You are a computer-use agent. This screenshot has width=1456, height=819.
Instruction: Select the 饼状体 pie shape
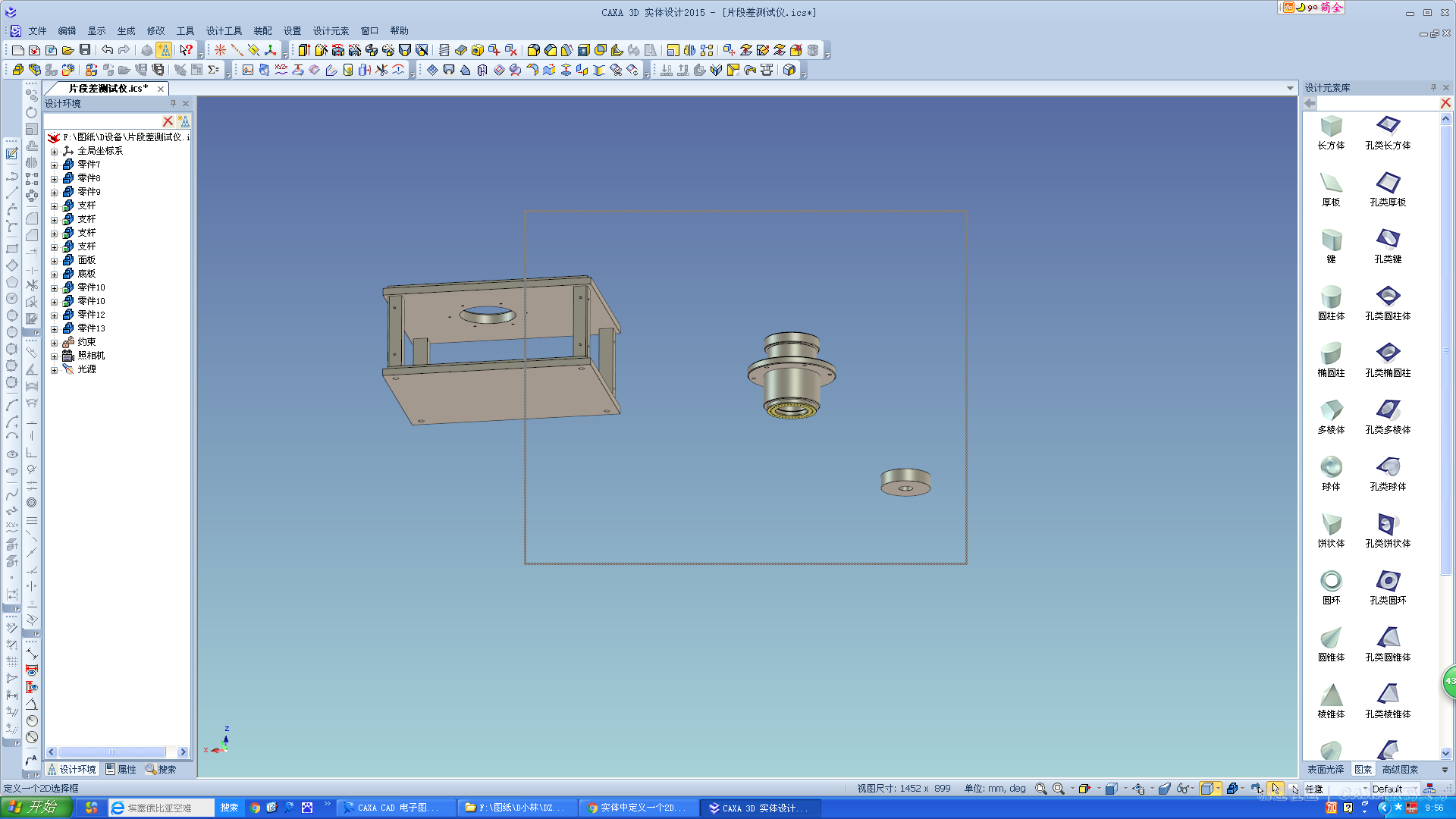pyautogui.click(x=1331, y=531)
